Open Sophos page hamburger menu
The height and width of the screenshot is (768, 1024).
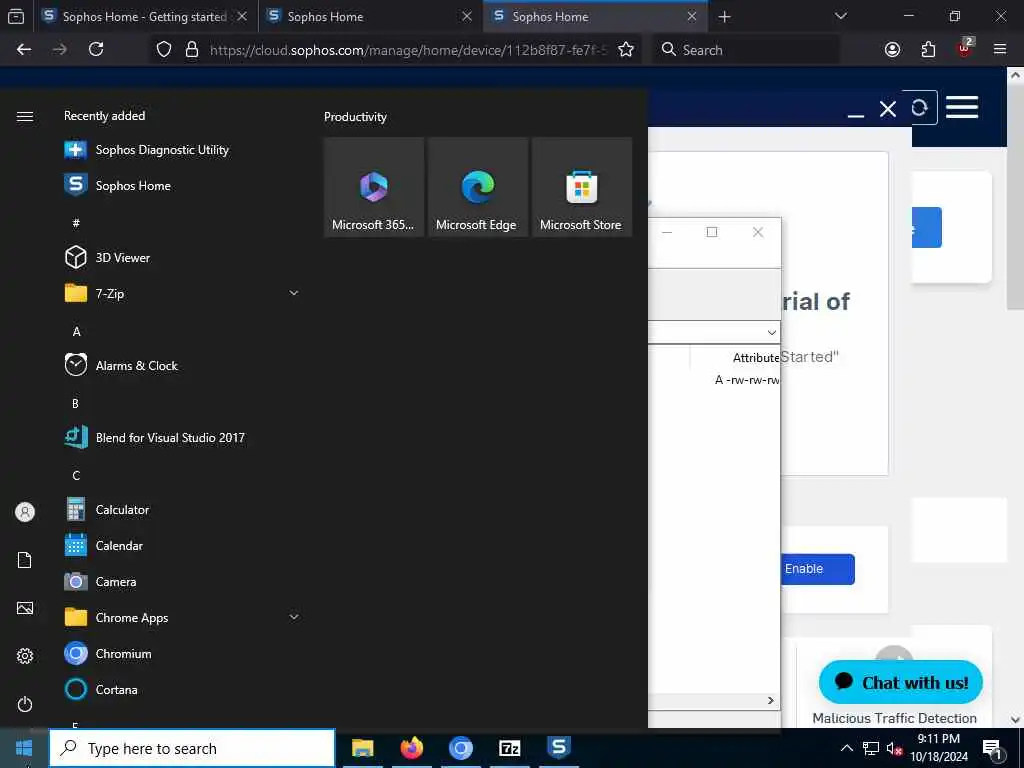(x=962, y=107)
